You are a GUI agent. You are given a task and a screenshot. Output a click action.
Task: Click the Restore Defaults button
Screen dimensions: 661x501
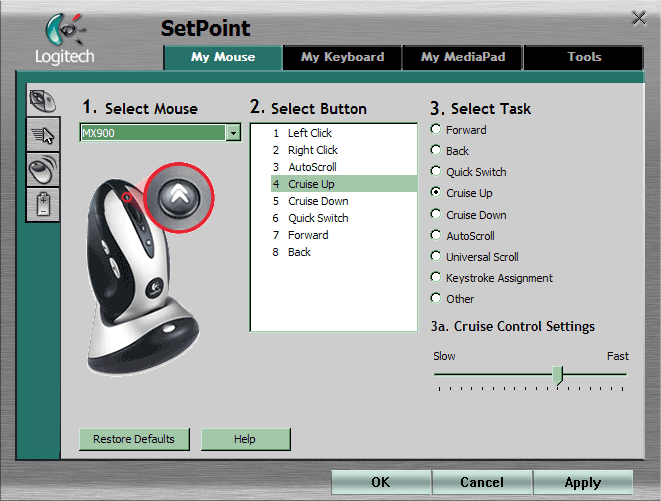coord(134,439)
